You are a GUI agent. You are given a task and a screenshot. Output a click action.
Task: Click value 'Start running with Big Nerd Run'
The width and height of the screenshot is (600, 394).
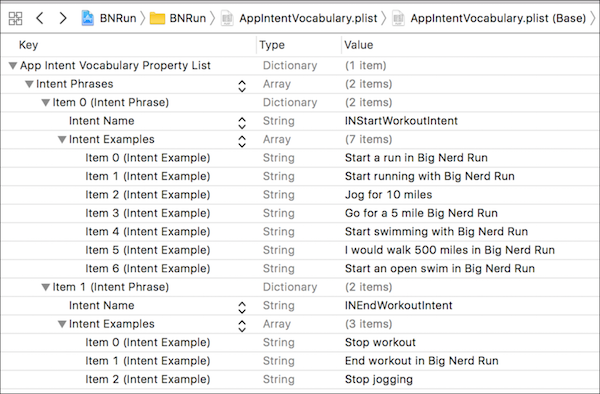click(x=429, y=176)
